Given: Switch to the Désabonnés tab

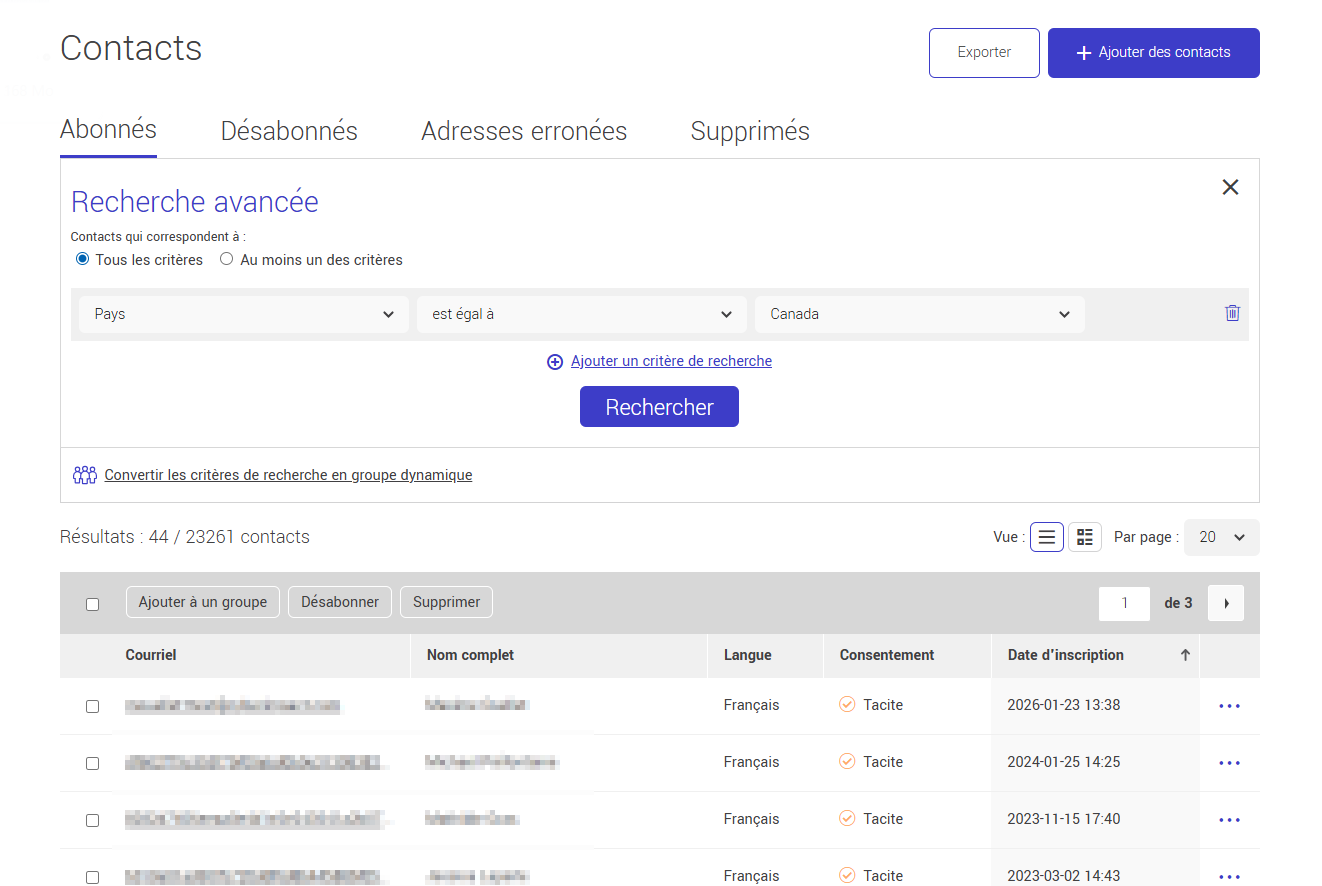Looking at the screenshot, I should [x=288, y=130].
